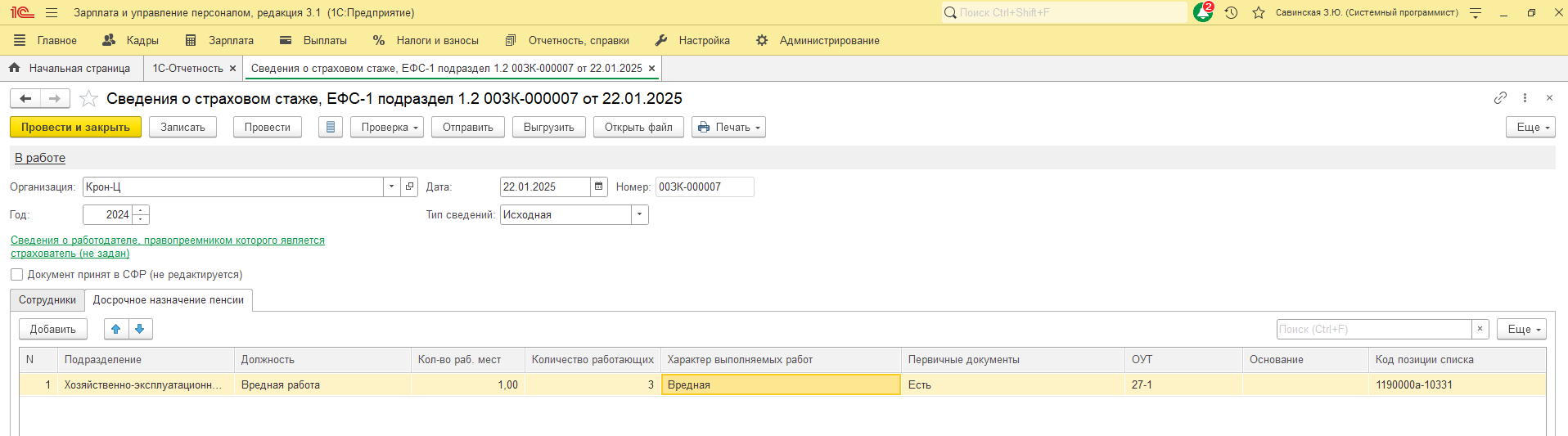Click the back navigation arrow
1568x436 pixels.
click(26, 99)
